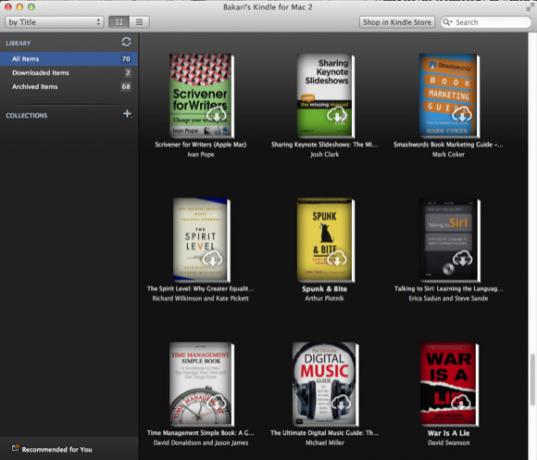The height and width of the screenshot is (460, 537).
Task: Download War Is A Lie cloud icon
Action: click(x=461, y=403)
